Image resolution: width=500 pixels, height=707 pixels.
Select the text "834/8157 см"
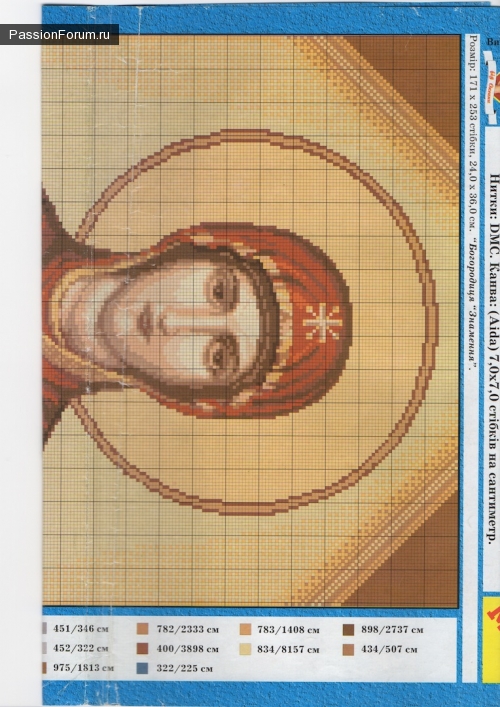tap(288, 649)
